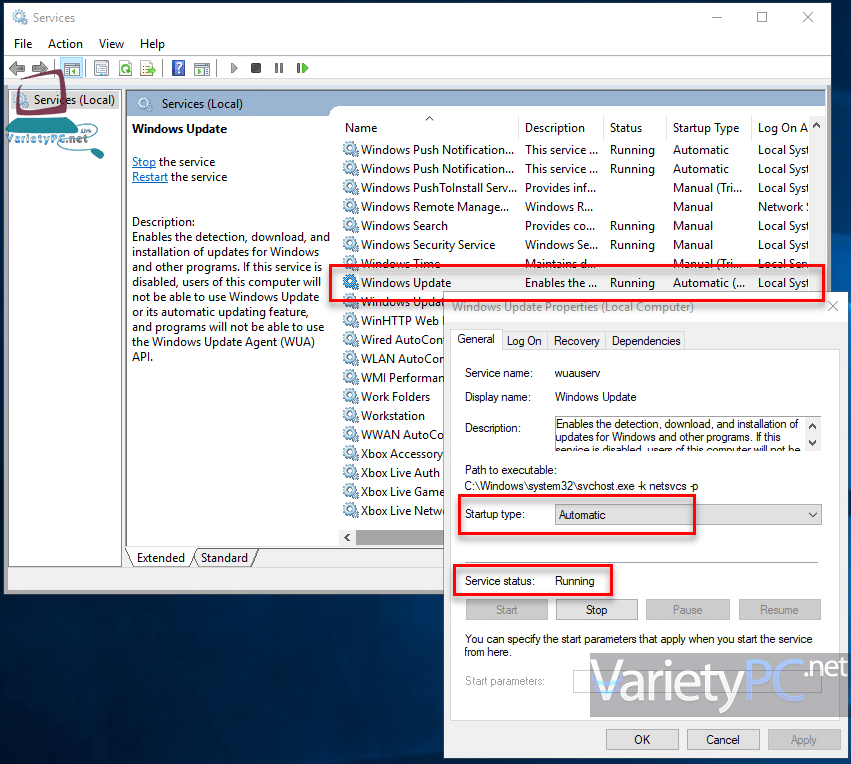Sort by the Description column header
This screenshot has height=764, width=851.
pyautogui.click(x=560, y=128)
